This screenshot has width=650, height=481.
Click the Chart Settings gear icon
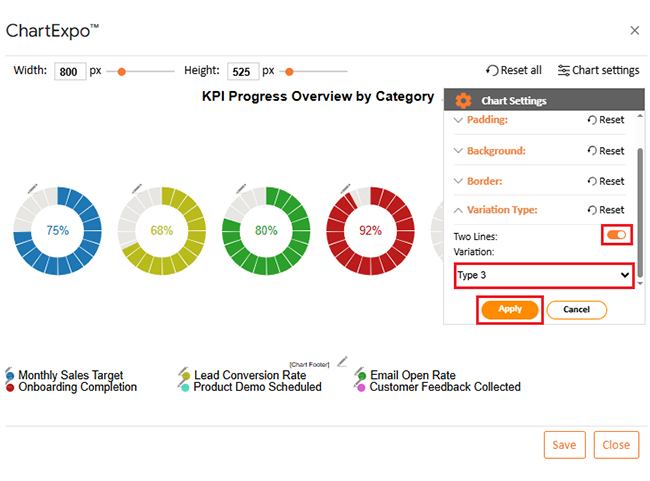click(x=463, y=101)
